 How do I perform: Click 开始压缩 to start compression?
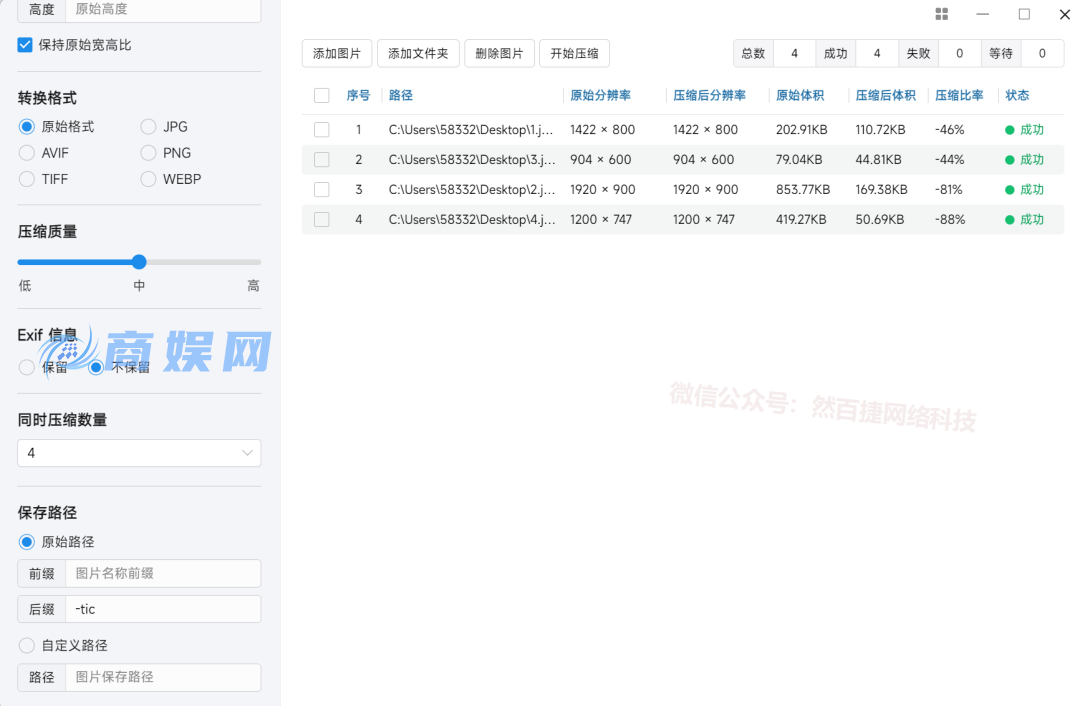574,53
